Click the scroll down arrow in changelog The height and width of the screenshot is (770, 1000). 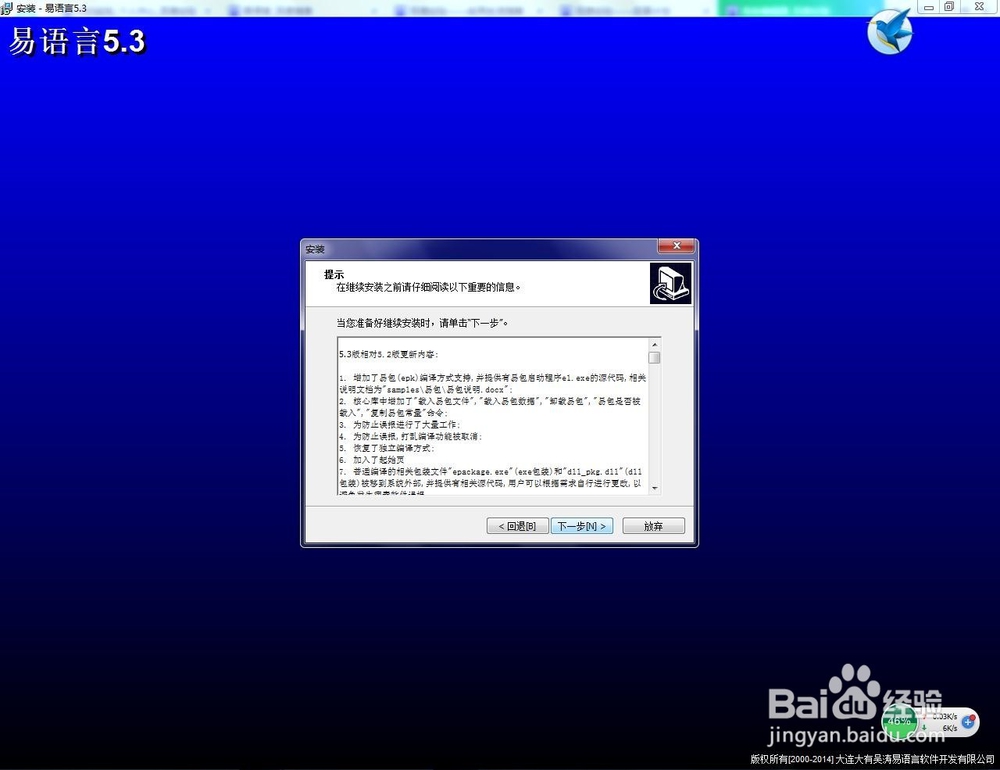point(654,488)
